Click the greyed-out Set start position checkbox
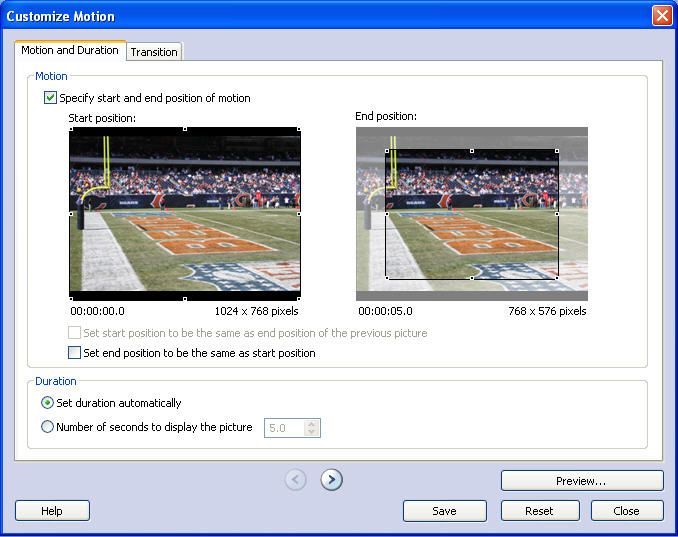Image resolution: width=678 pixels, height=537 pixels. pyautogui.click(x=74, y=332)
